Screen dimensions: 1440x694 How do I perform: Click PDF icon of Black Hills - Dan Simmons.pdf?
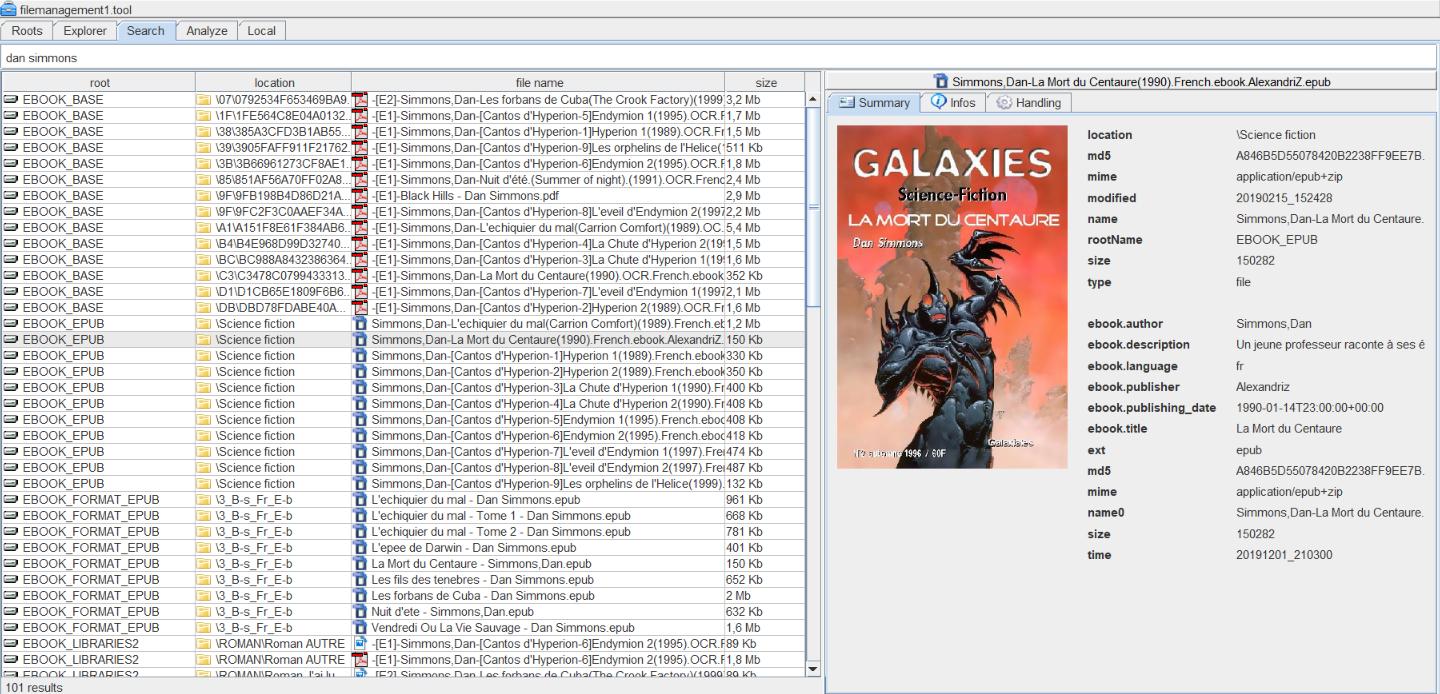[x=361, y=195]
